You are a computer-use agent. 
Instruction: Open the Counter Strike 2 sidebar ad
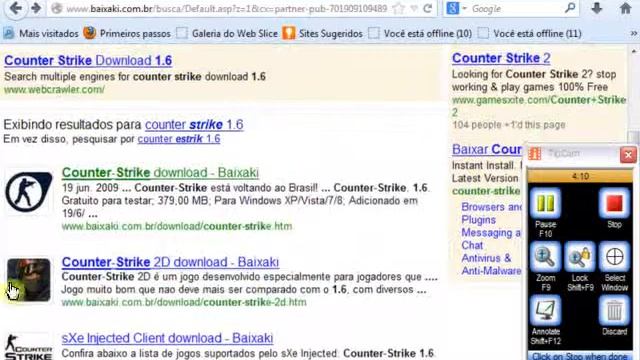(501, 58)
